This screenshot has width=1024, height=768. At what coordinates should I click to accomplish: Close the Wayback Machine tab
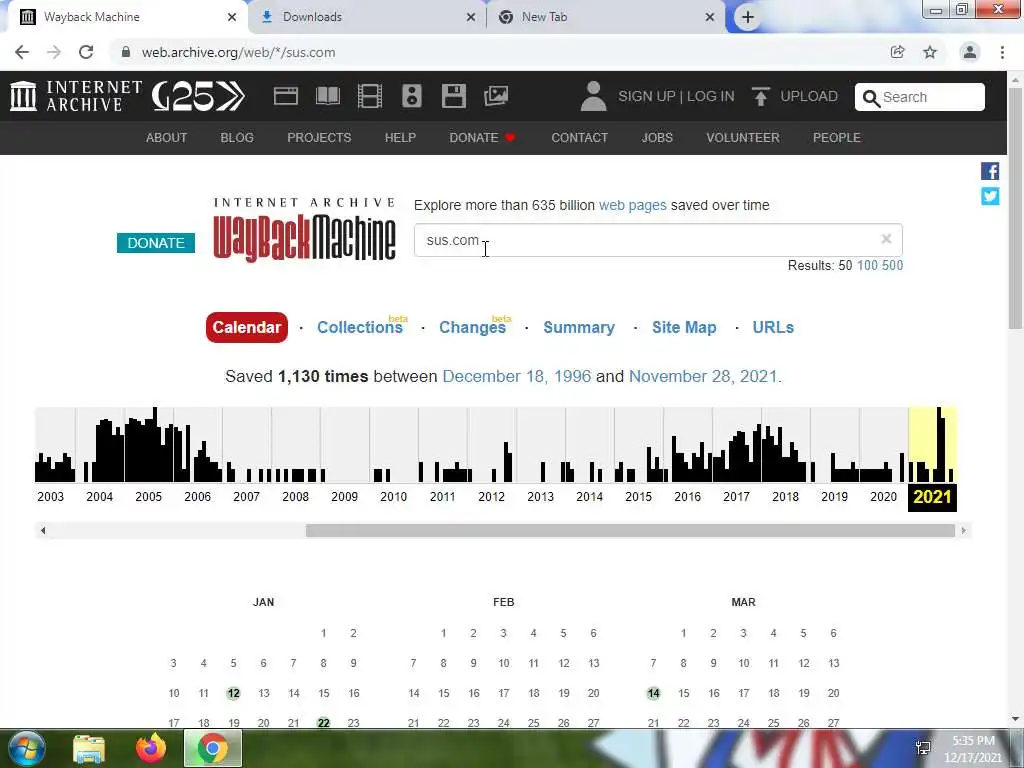point(232,17)
